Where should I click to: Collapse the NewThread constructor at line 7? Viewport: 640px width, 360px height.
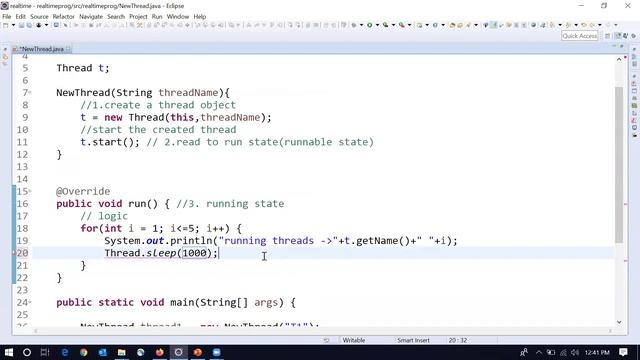pyautogui.click(x=30, y=93)
